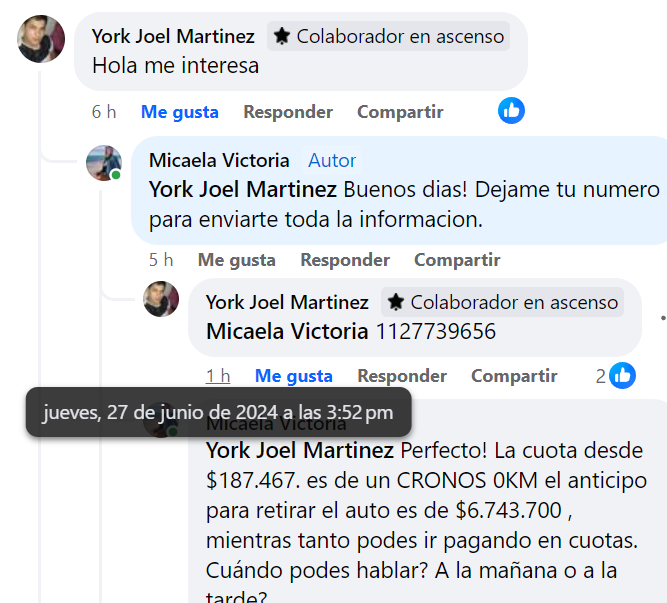Open the "1 h" timestamp link
Viewport: 667px width, 603px height.
[x=218, y=376]
